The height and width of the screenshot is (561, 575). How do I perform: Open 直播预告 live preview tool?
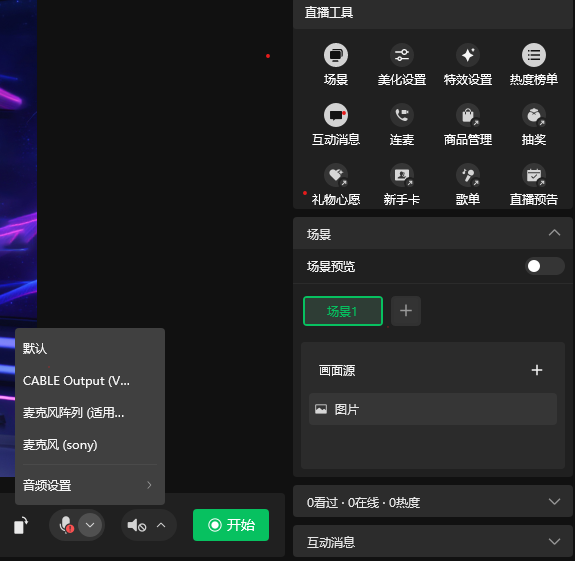pos(534,175)
